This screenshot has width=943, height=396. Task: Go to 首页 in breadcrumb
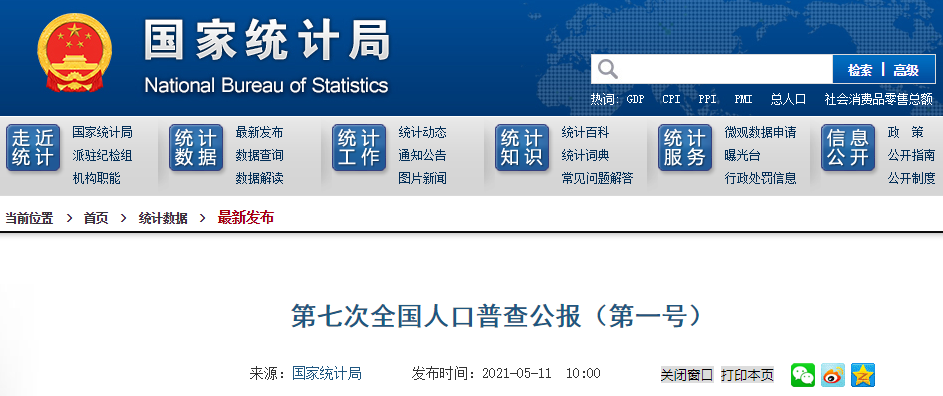[x=96, y=218]
